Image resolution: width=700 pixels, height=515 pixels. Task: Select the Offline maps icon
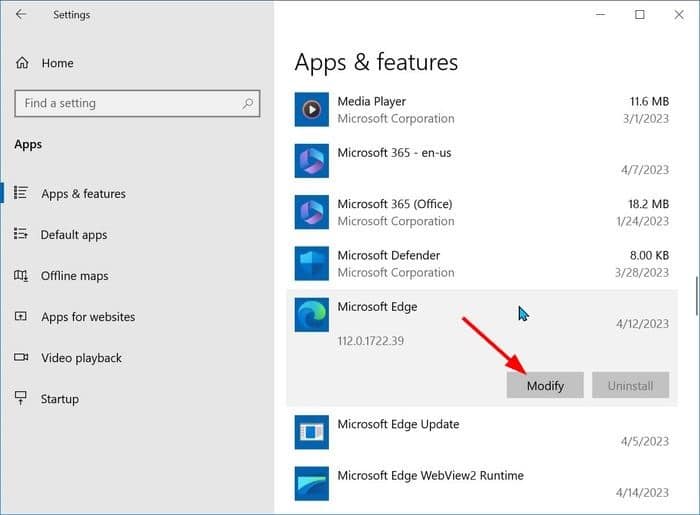(x=21, y=275)
